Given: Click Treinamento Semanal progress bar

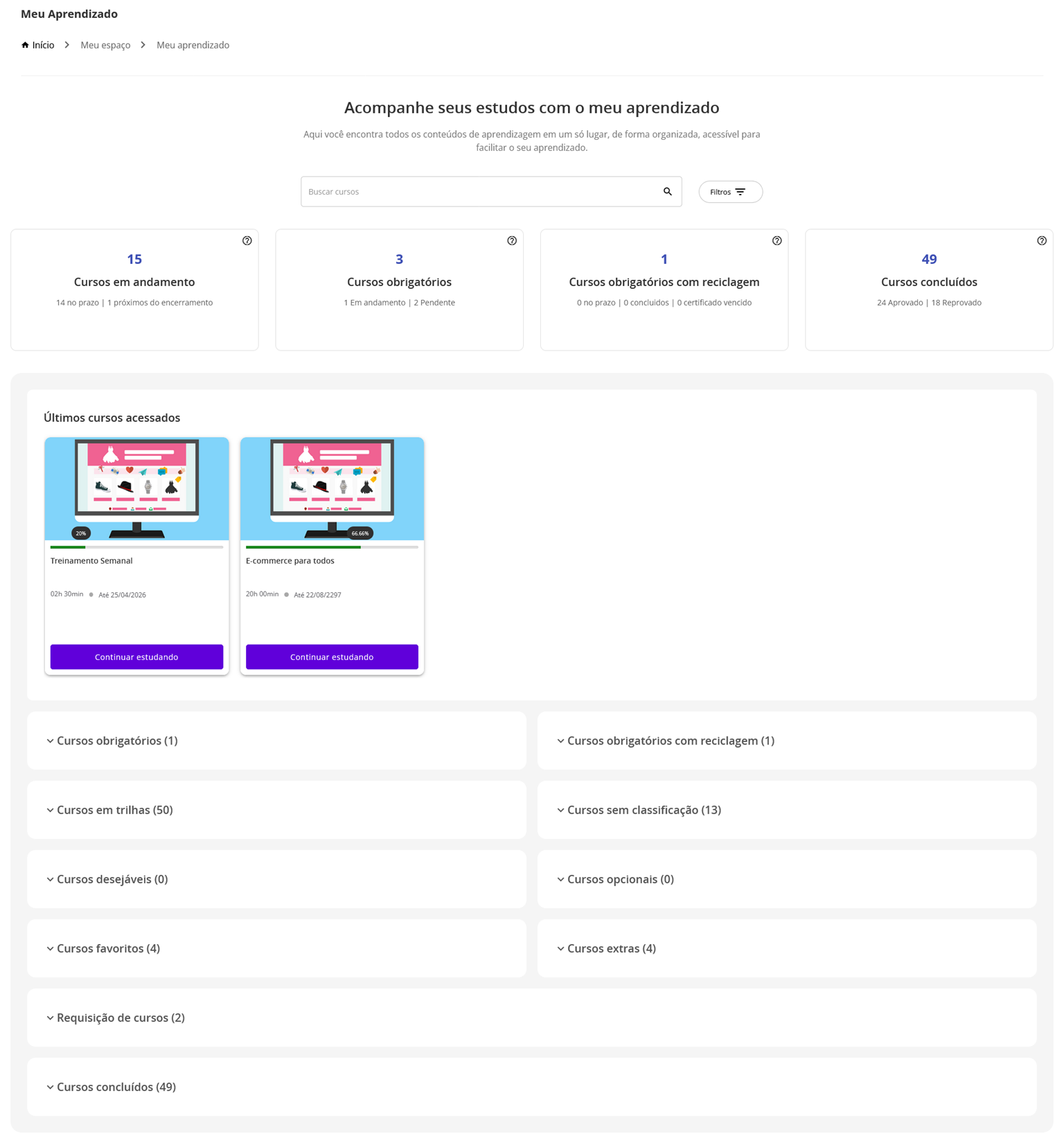Looking at the screenshot, I should (x=136, y=547).
